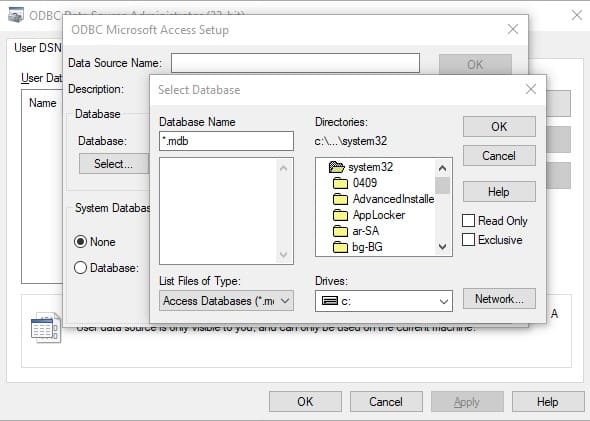The image size is (590, 421).
Task: Select the AppLocker folder icon
Action: tap(341, 215)
